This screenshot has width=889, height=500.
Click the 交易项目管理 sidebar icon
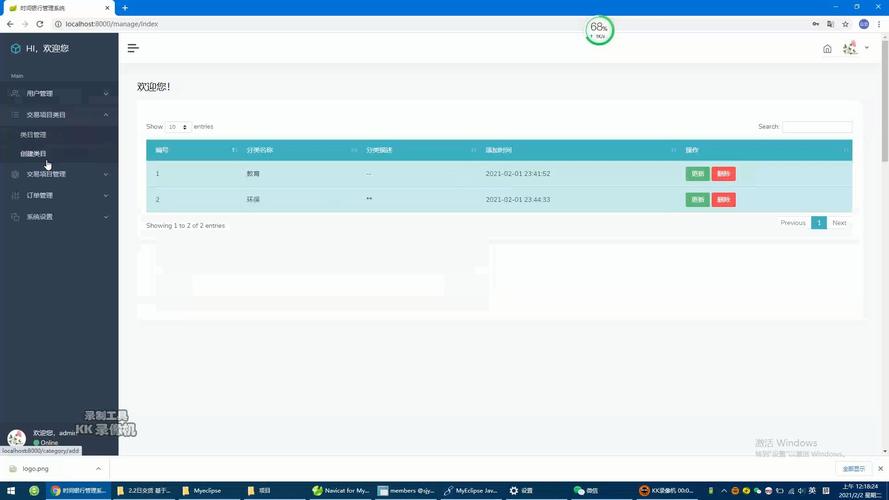[15, 174]
